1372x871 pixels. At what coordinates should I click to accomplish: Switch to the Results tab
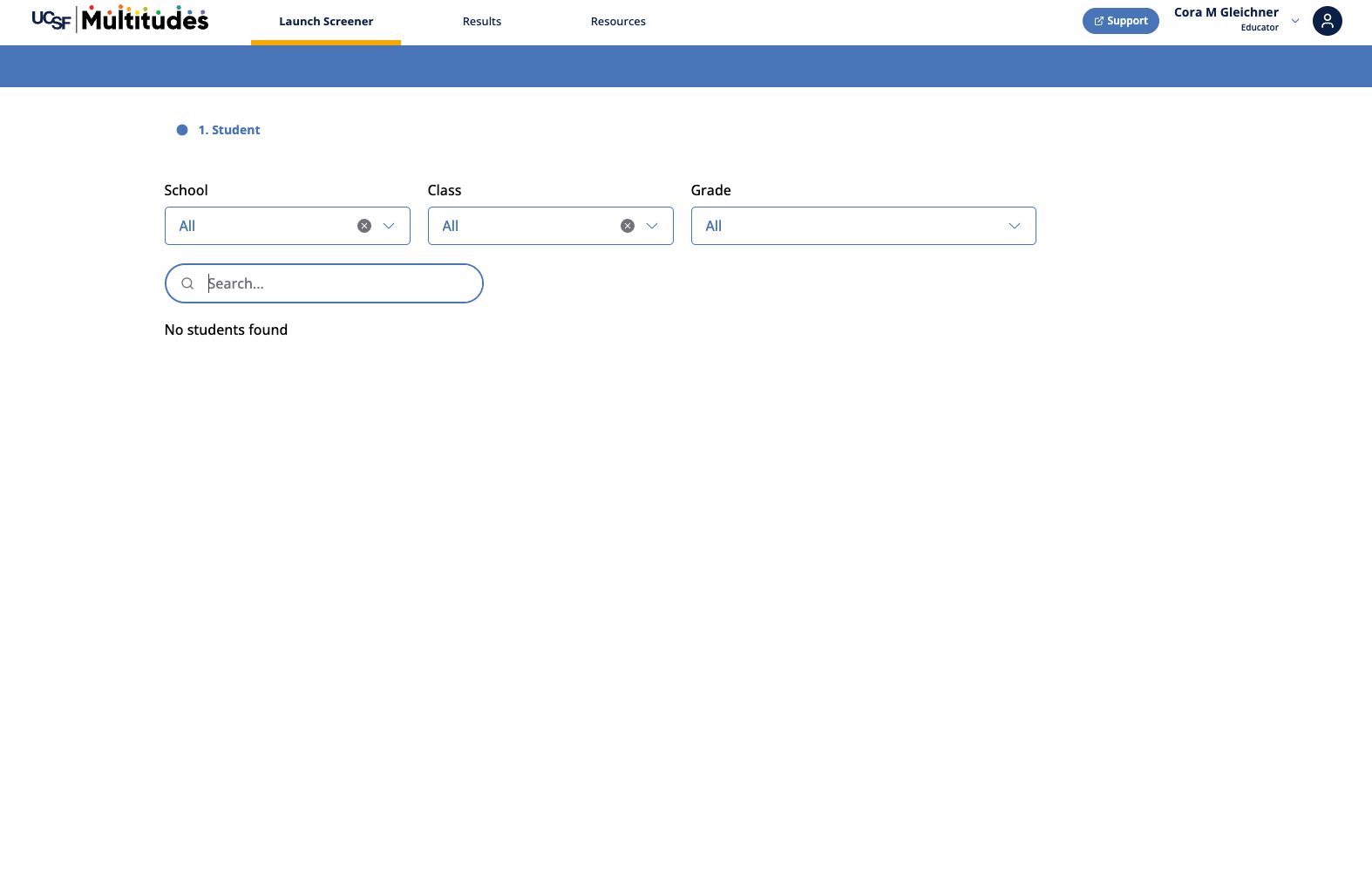pos(482,22)
